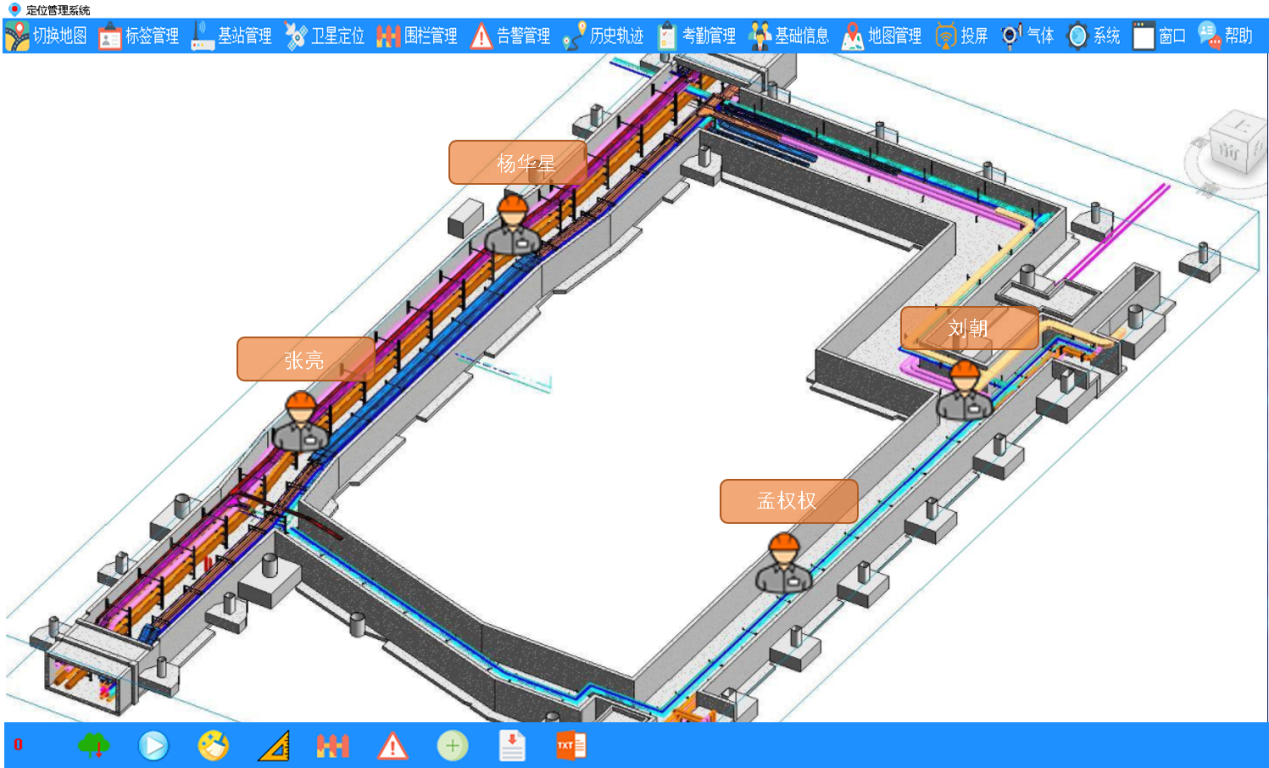Open the 投屏 screen casting menu
Image resolution: width=1269 pixels, height=768 pixels.
(961, 37)
